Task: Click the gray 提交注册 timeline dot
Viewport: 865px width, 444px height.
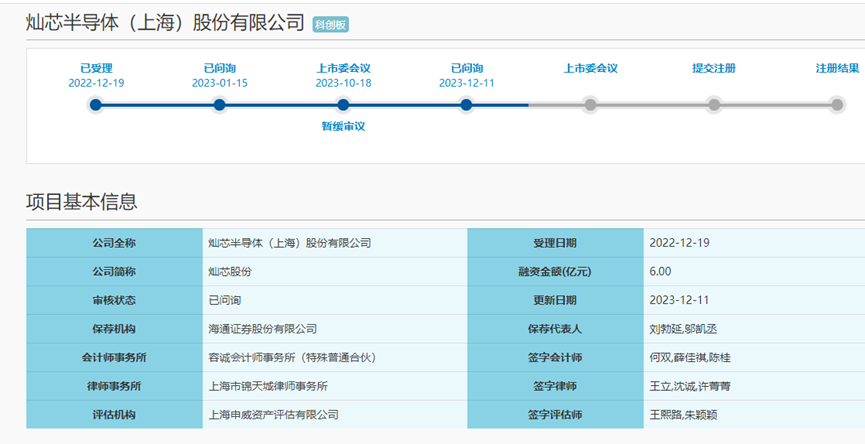Action: (x=714, y=104)
